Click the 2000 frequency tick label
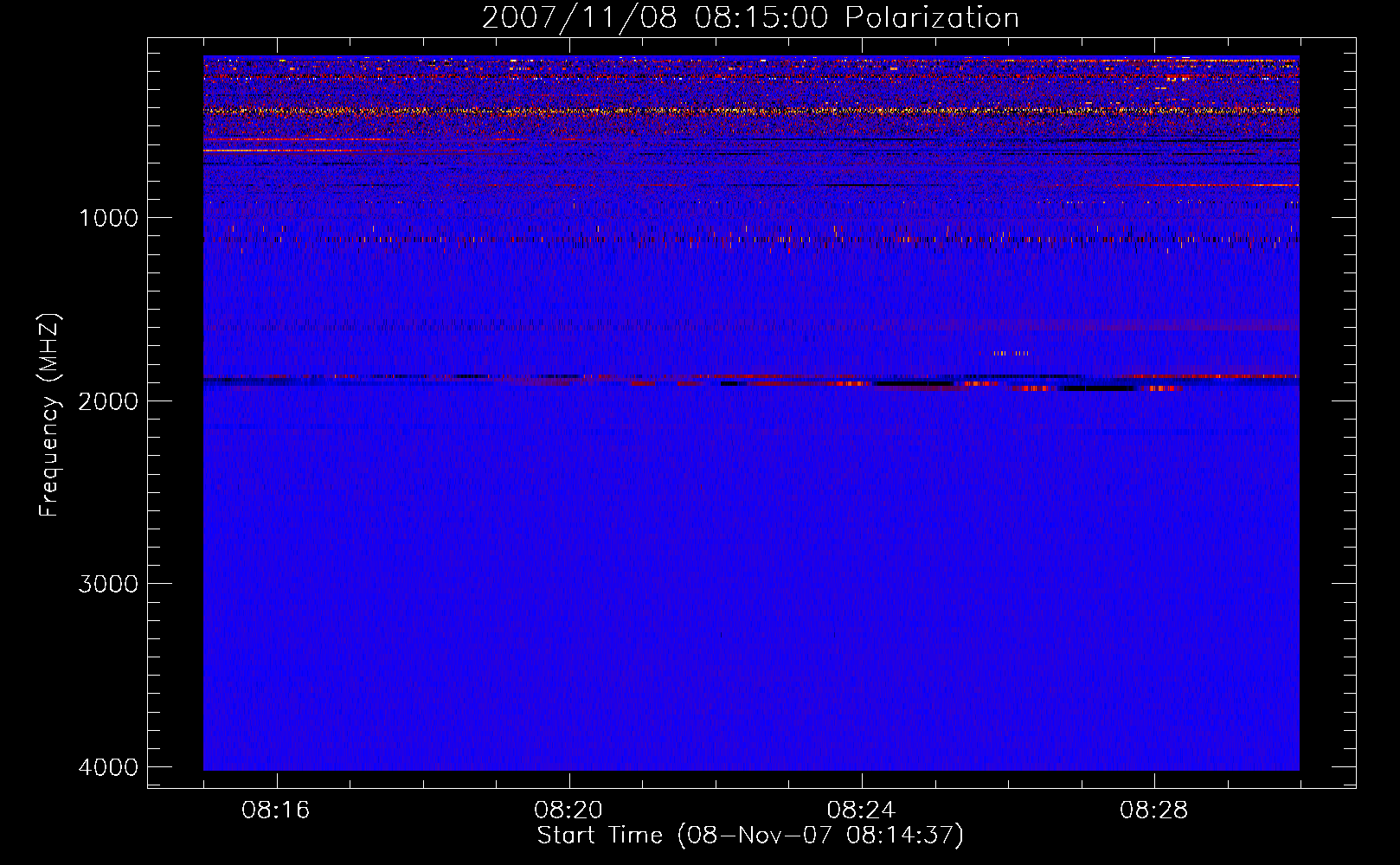This screenshot has height=865, width=1400. point(109,400)
